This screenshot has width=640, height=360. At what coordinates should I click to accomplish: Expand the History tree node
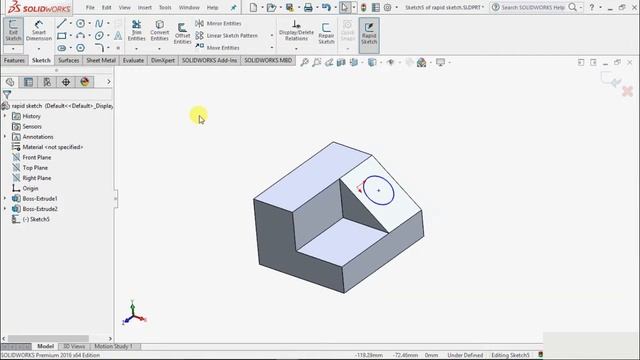click(x=5, y=116)
